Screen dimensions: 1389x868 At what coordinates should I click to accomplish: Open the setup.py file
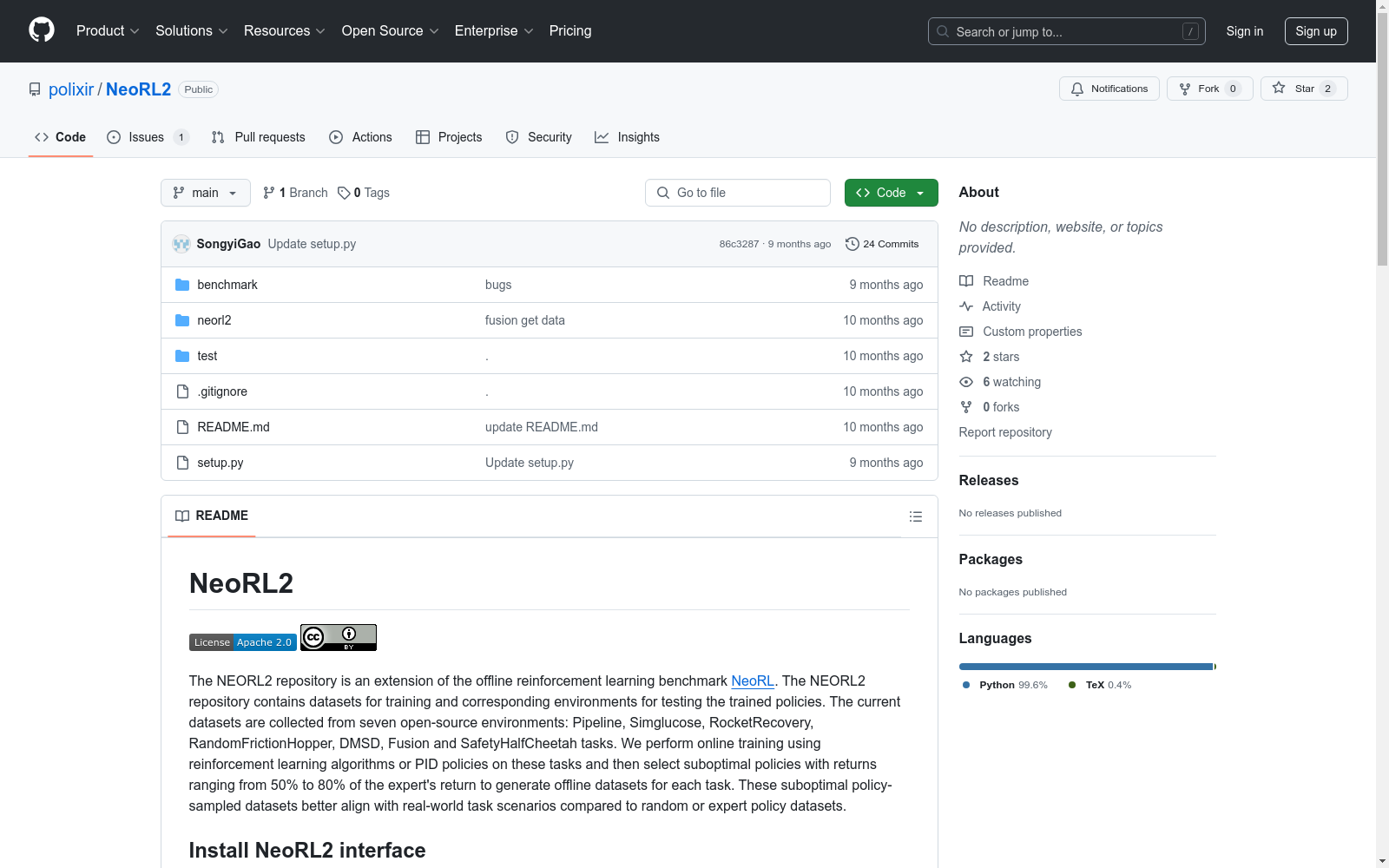pyautogui.click(x=221, y=463)
